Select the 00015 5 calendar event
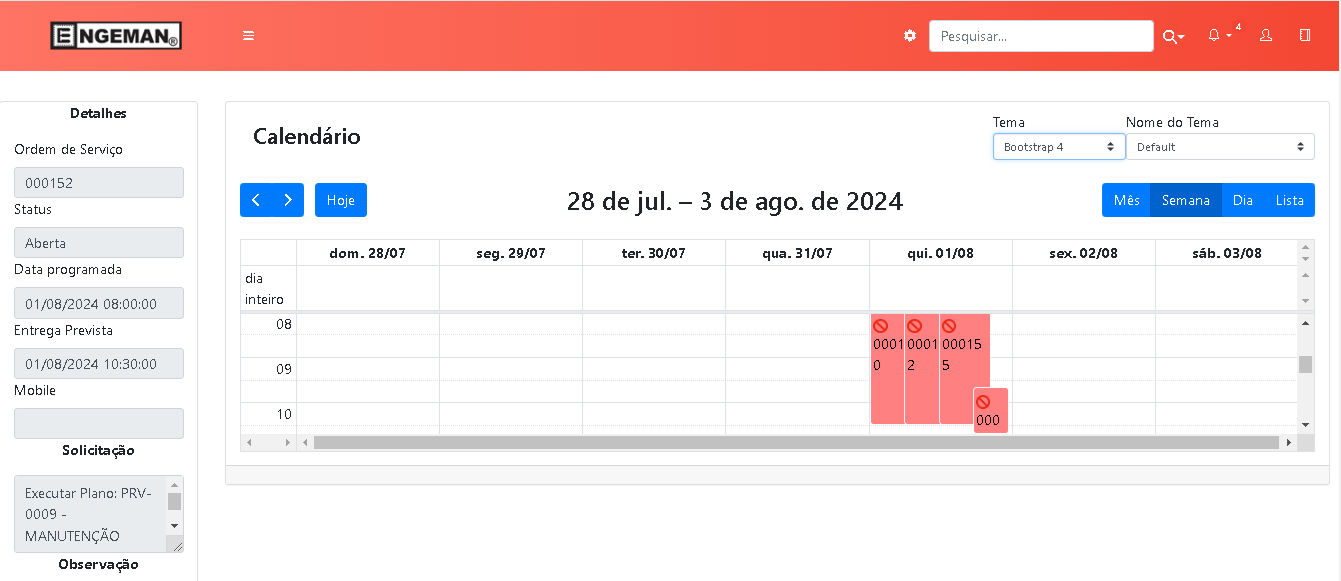 (x=962, y=365)
